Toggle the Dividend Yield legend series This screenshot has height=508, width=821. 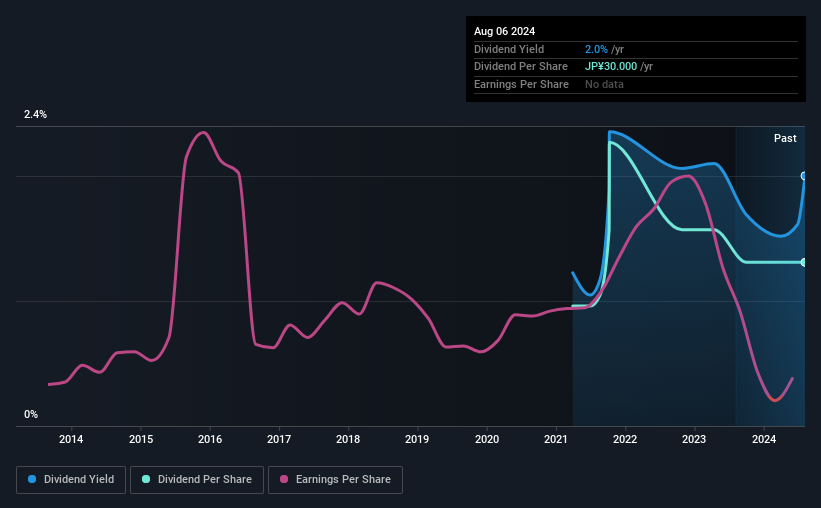pos(71,480)
